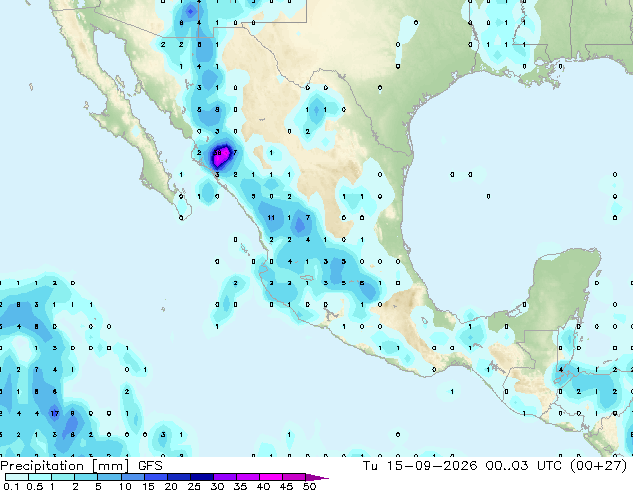Screen dimensions: 634x490
Task: Select the legend swatch between 30 and 35
Action: [225, 477]
